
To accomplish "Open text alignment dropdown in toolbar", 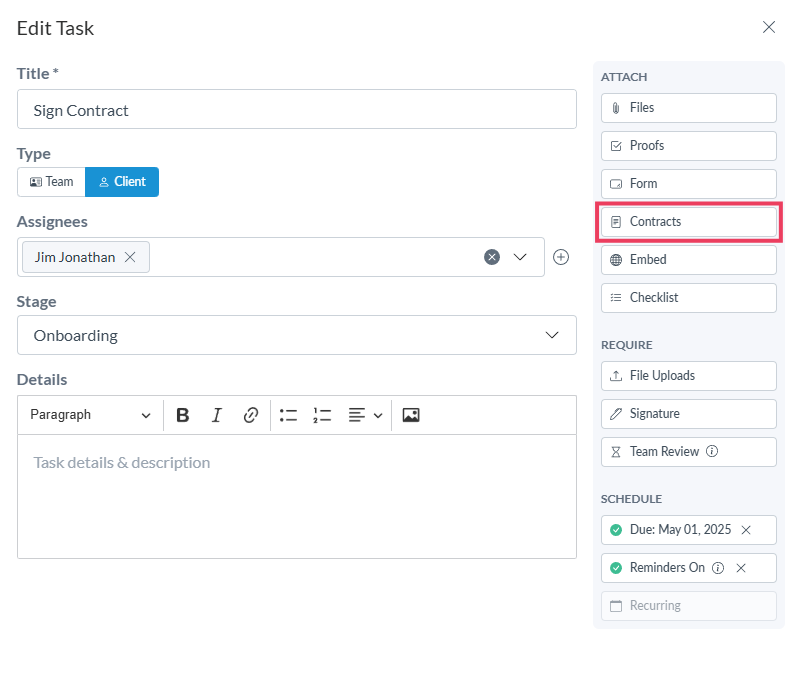I will click(365, 415).
